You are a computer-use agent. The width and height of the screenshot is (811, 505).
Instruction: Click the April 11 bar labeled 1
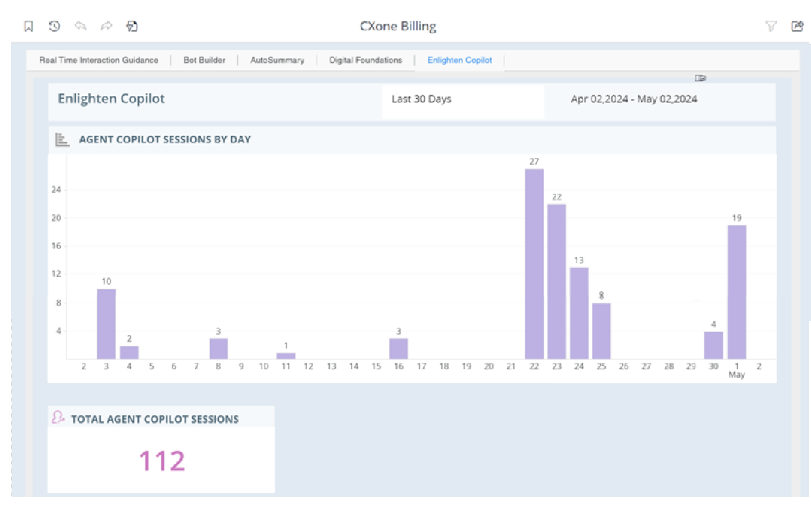(x=286, y=356)
